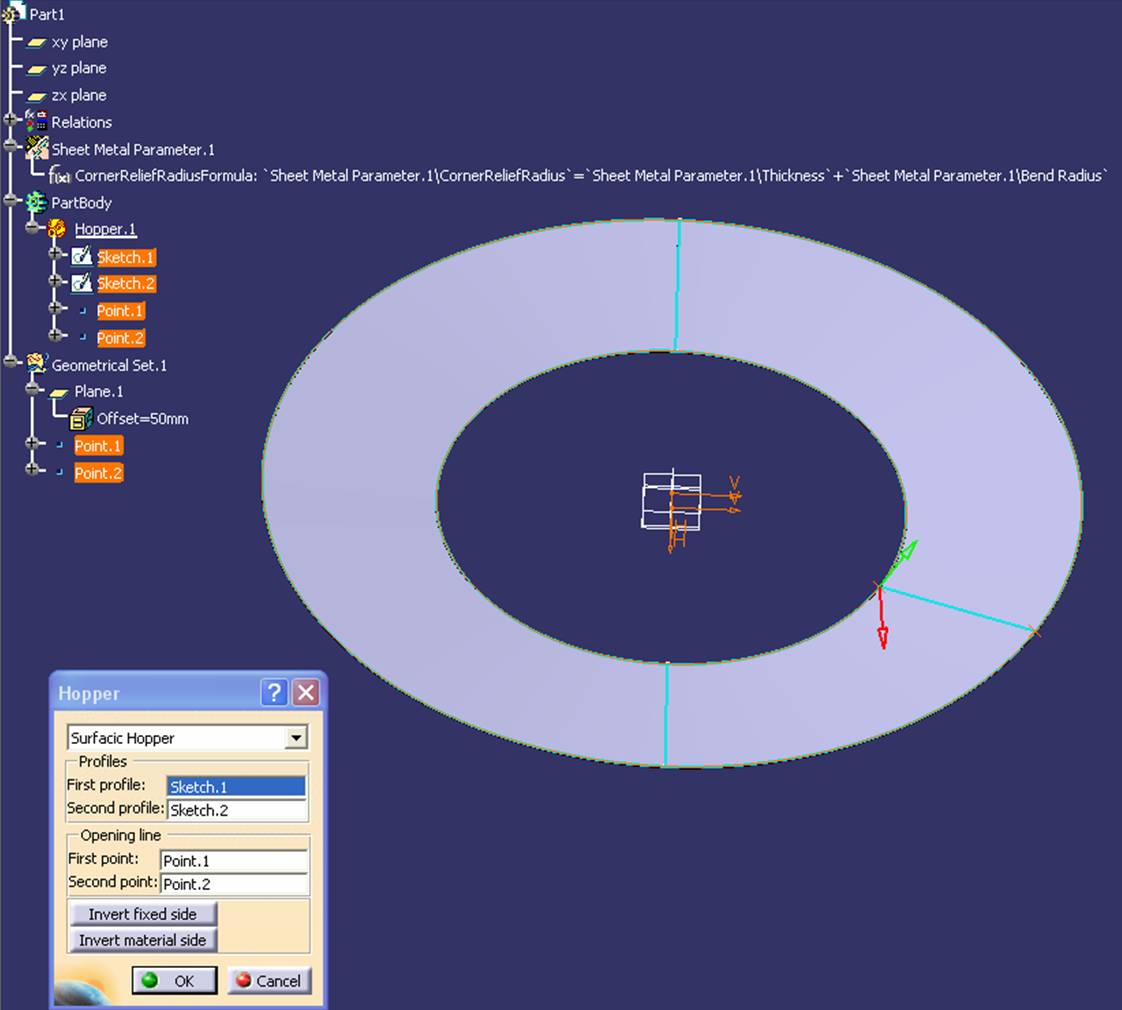Image resolution: width=1122 pixels, height=1010 pixels.
Task: Click Invert fixed side button
Action: coord(142,914)
